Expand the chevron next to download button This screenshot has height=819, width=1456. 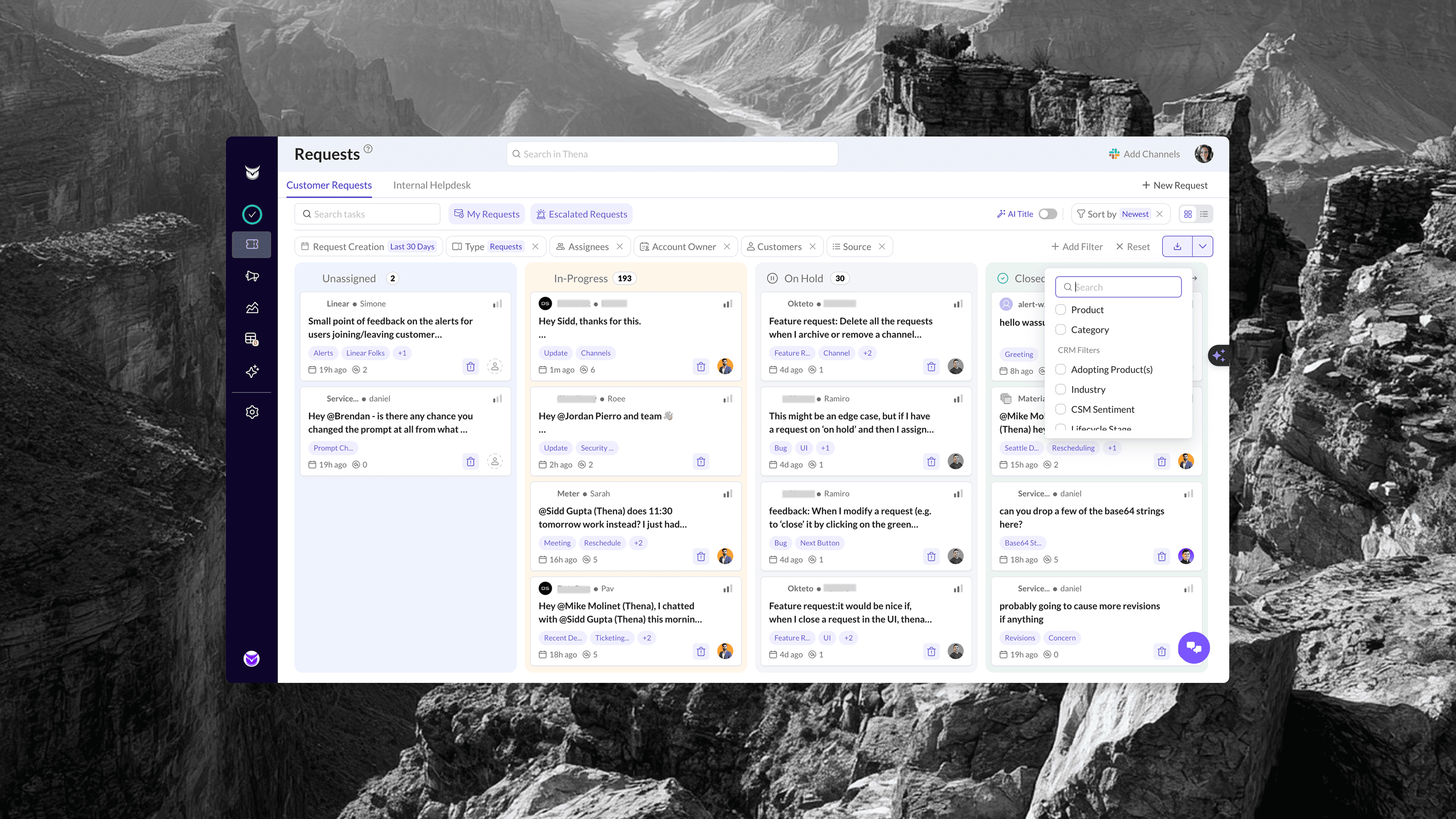pos(1202,246)
